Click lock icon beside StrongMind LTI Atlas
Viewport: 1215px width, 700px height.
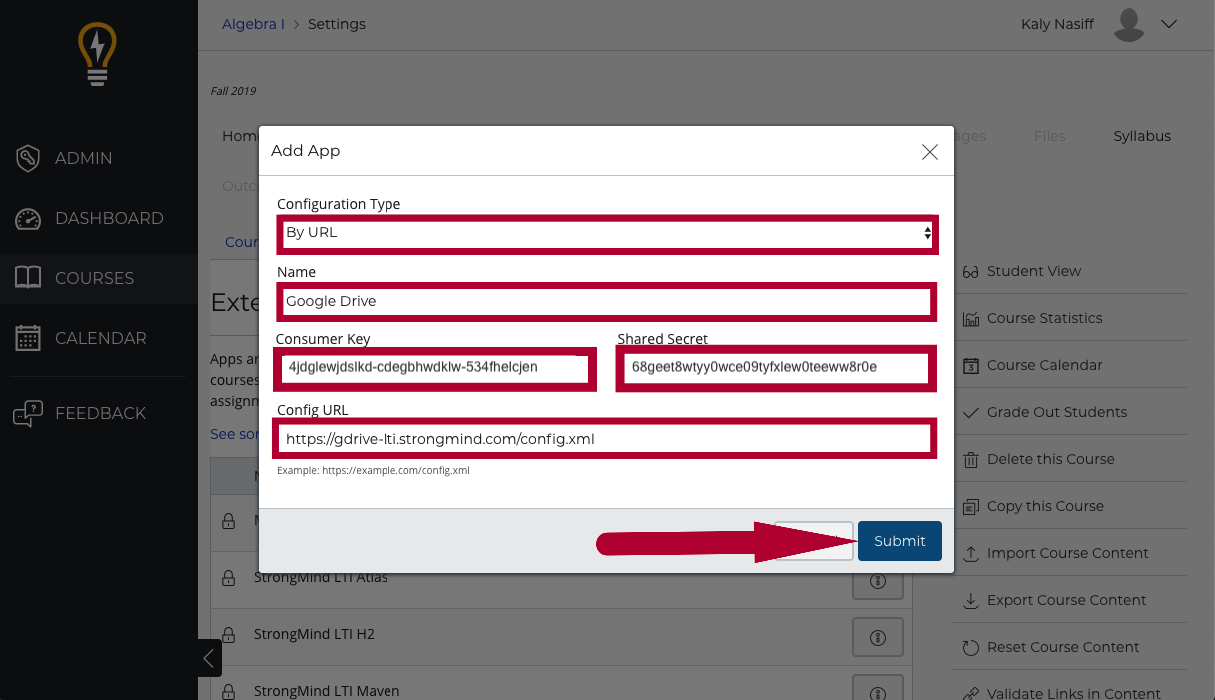[x=228, y=577]
